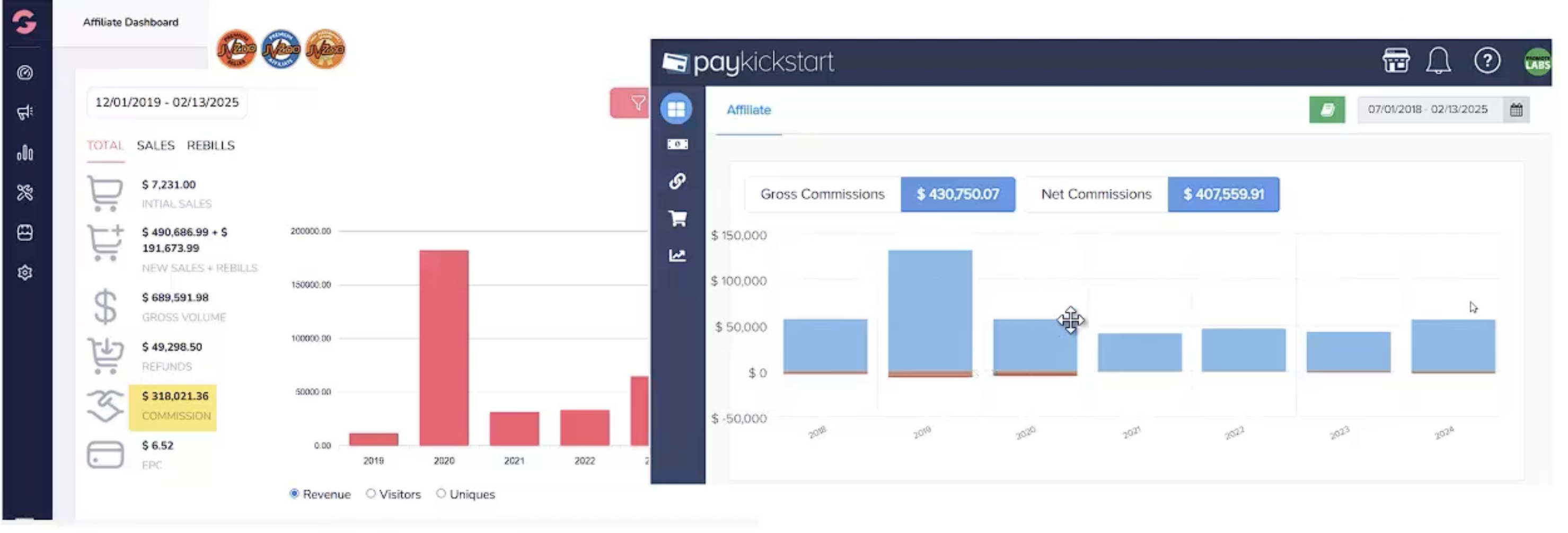Click the $ 407,559.91 net commissions value
Screen dimensions: 1568x533
pos(1223,194)
